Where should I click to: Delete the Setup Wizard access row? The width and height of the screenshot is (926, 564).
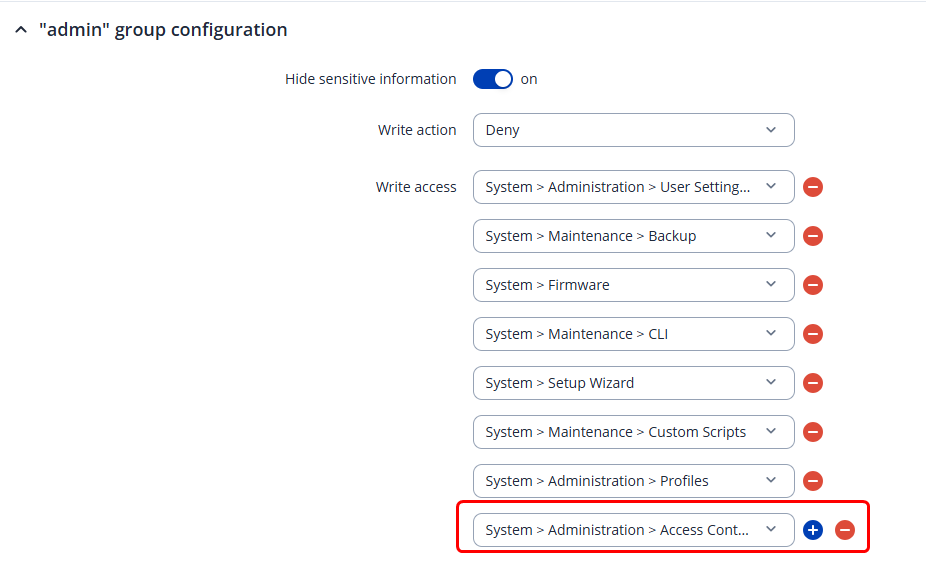pos(813,383)
